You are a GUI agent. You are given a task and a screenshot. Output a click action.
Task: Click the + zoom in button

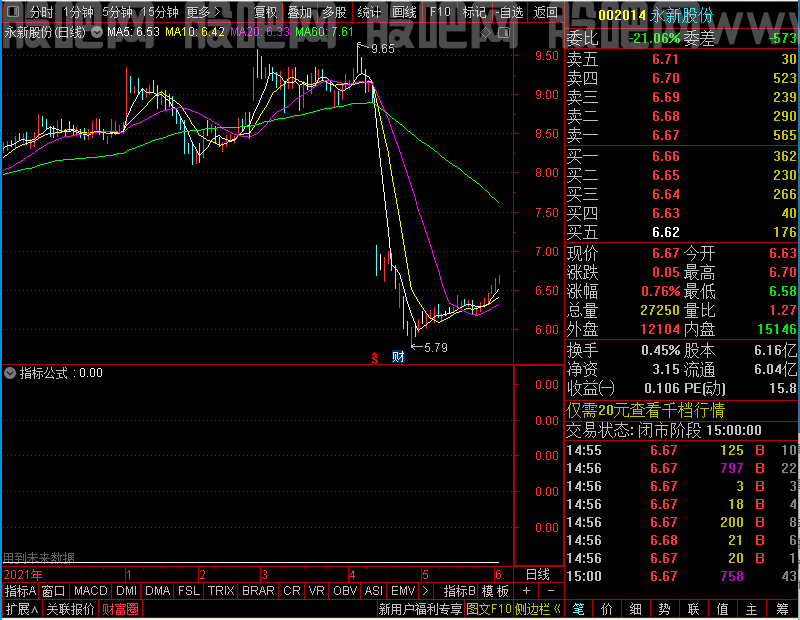pos(527,591)
